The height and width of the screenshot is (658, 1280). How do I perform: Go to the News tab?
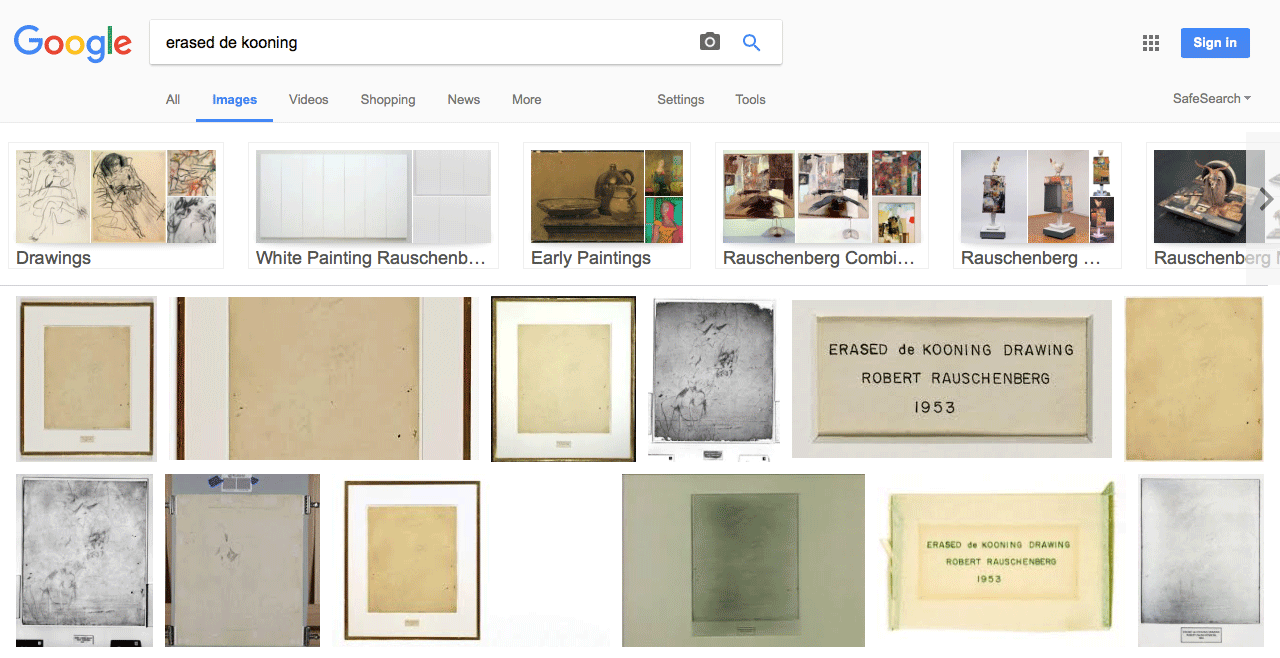click(x=464, y=99)
